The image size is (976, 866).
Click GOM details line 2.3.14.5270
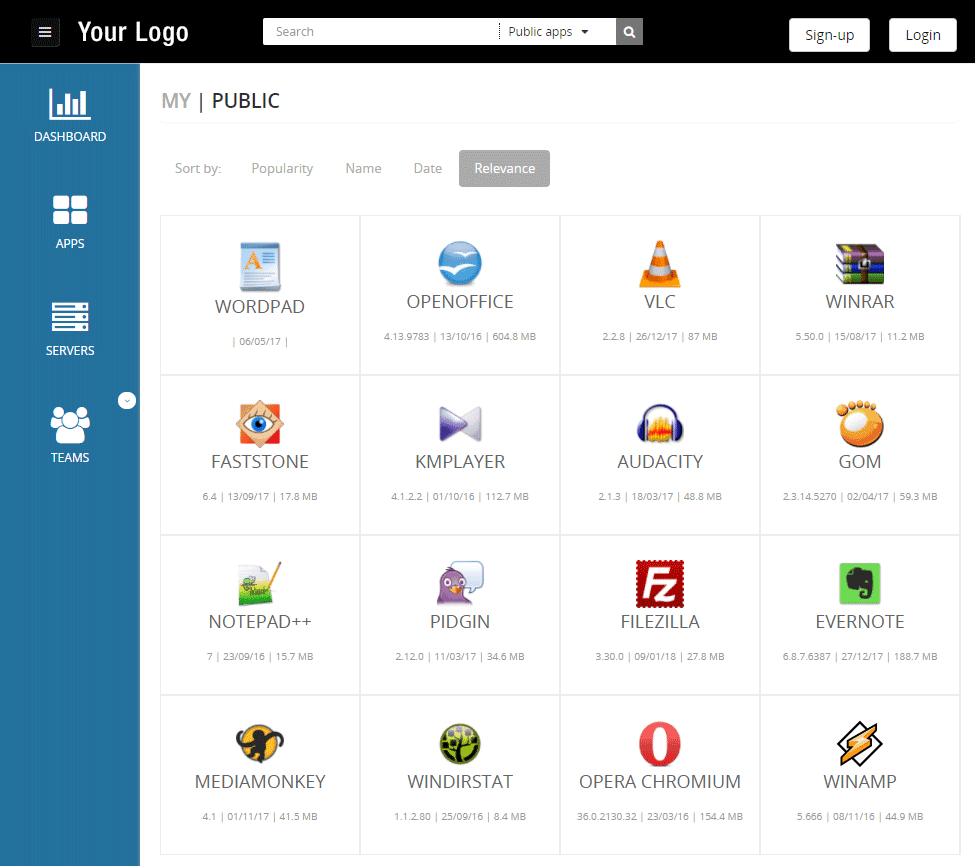[860, 496]
